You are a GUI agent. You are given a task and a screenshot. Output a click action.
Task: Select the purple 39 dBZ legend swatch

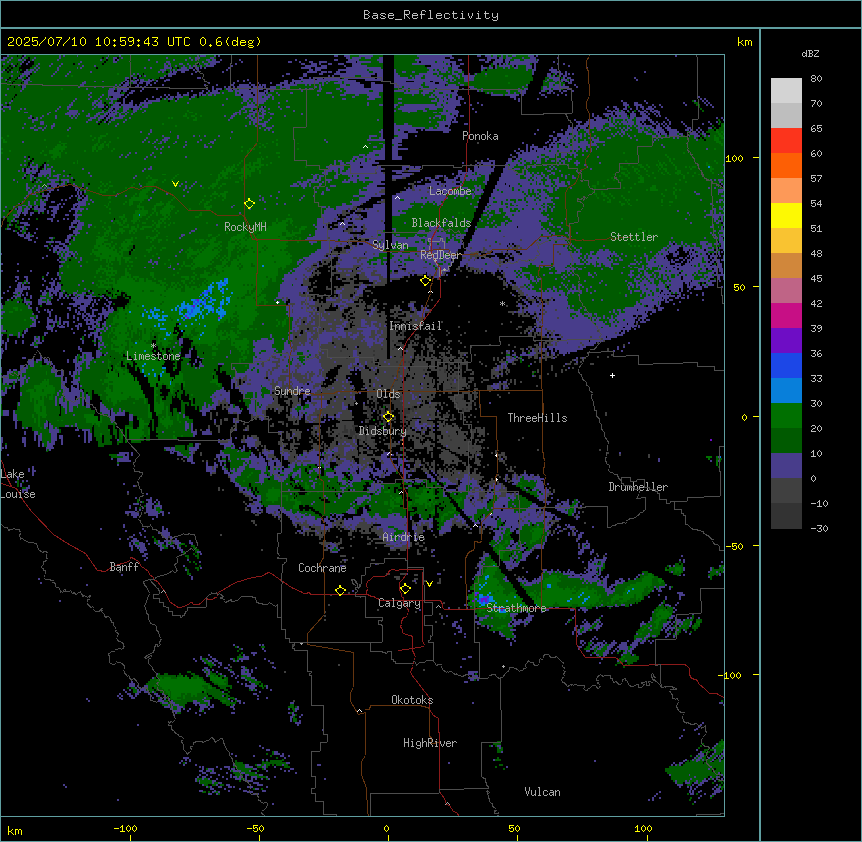(786, 341)
